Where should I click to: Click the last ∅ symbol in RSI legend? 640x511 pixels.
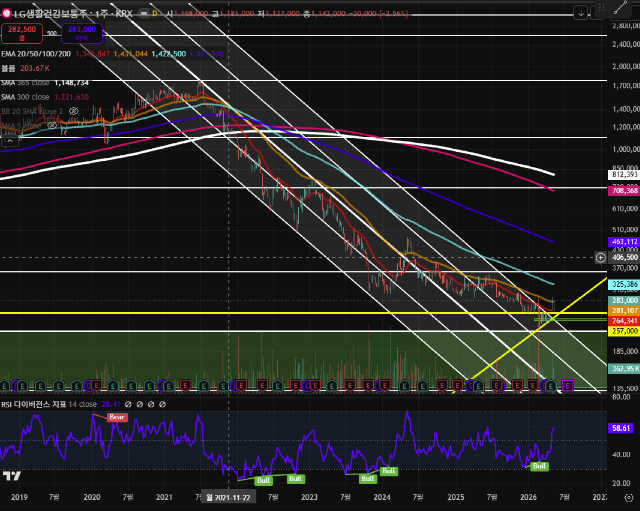tap(162, 404)
